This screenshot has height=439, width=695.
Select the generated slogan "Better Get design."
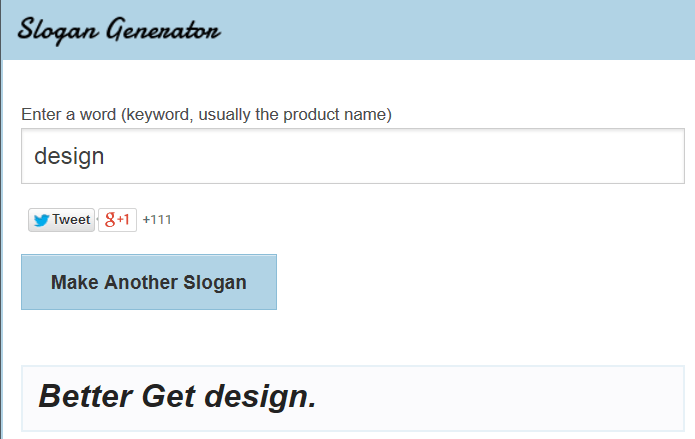177,396
